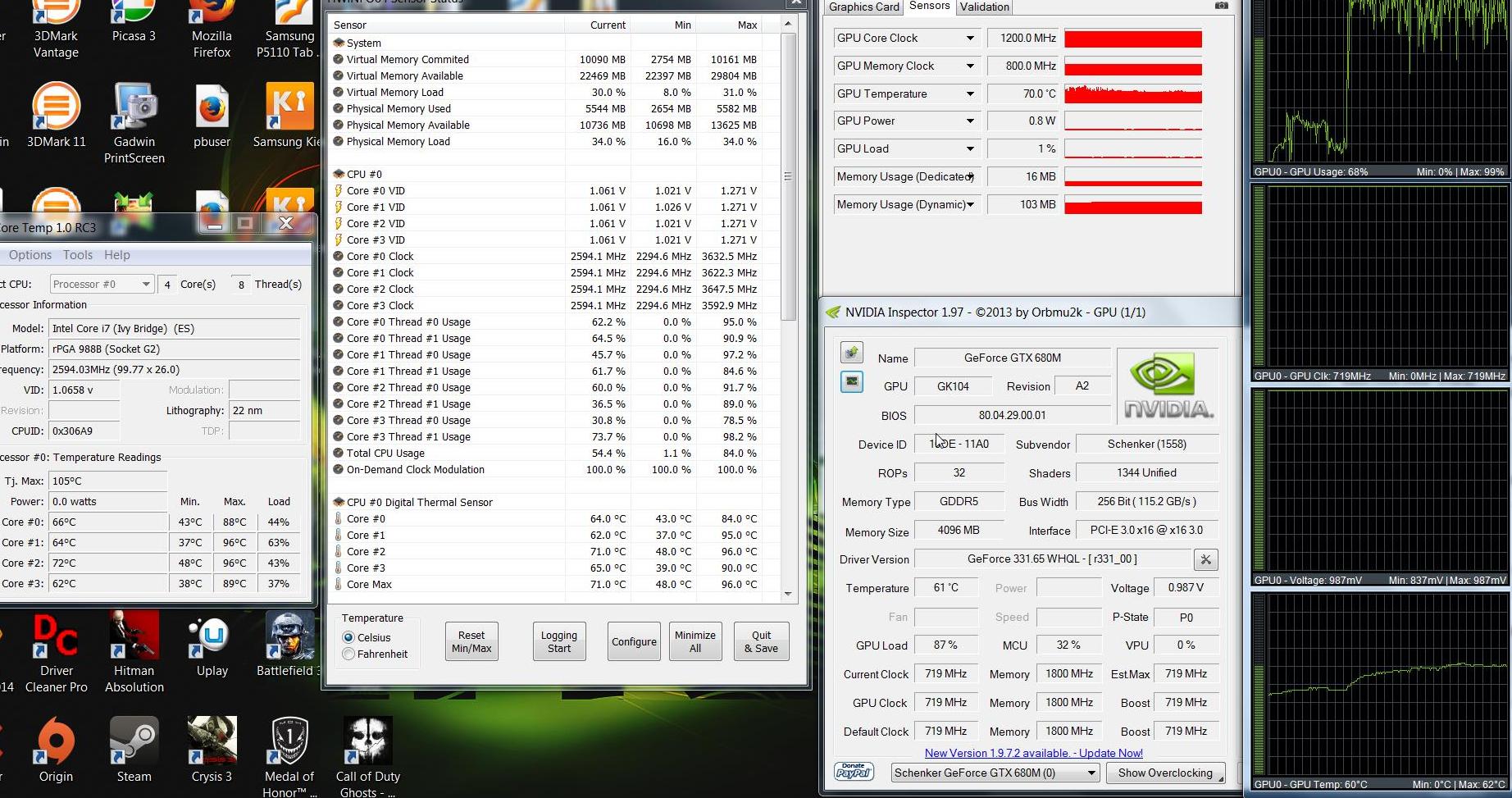Viewport: 1512px width, 798px height.
Task: Click Core Temp Tj. Max value field
Action: 107,481
